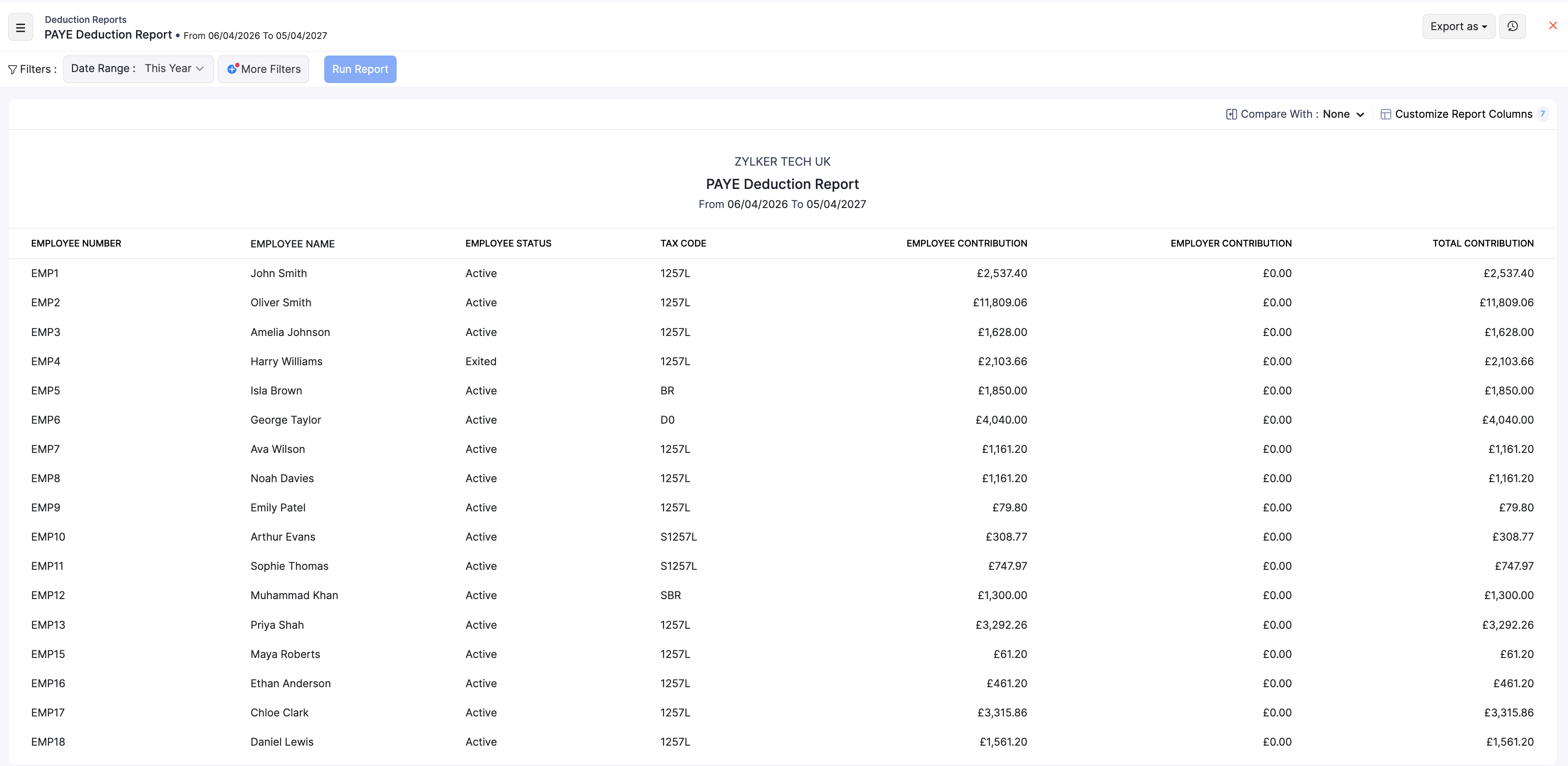1568x766 pixels.
Task: Open report history clock icon
Action: (1512, 26)
